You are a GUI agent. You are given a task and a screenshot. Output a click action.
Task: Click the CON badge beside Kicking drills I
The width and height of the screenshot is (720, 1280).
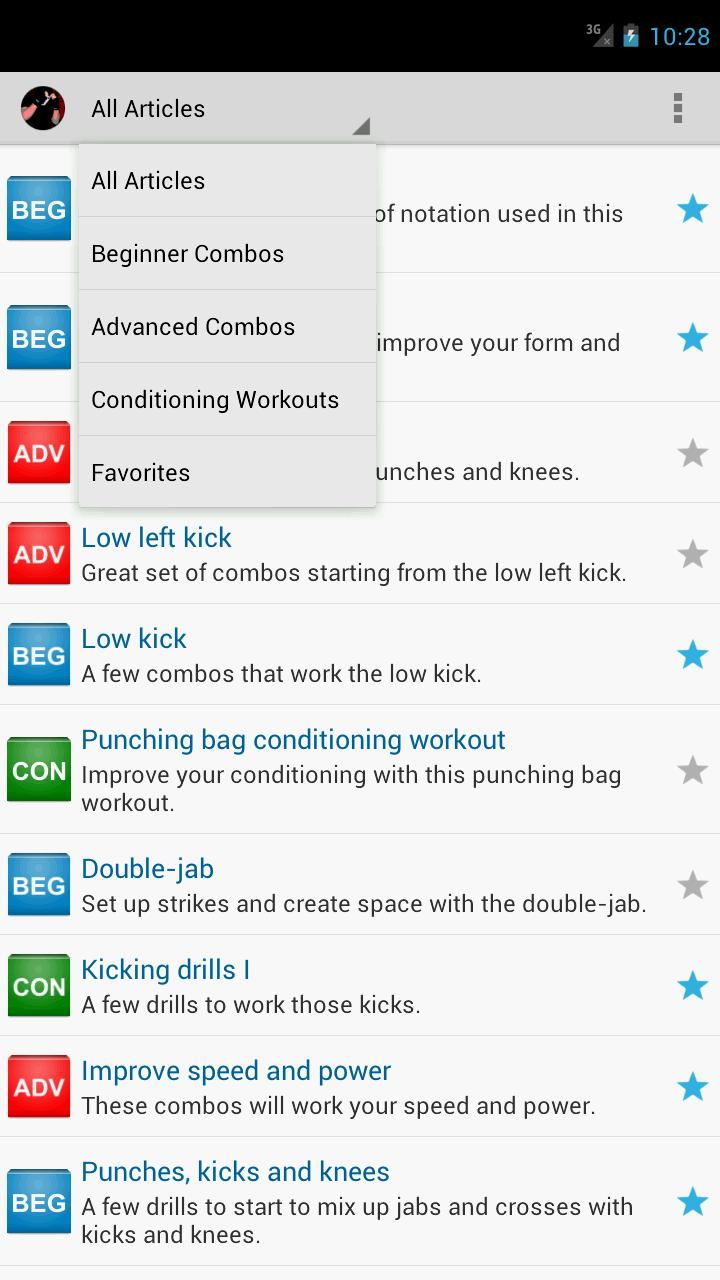click(x=38, y=986)
